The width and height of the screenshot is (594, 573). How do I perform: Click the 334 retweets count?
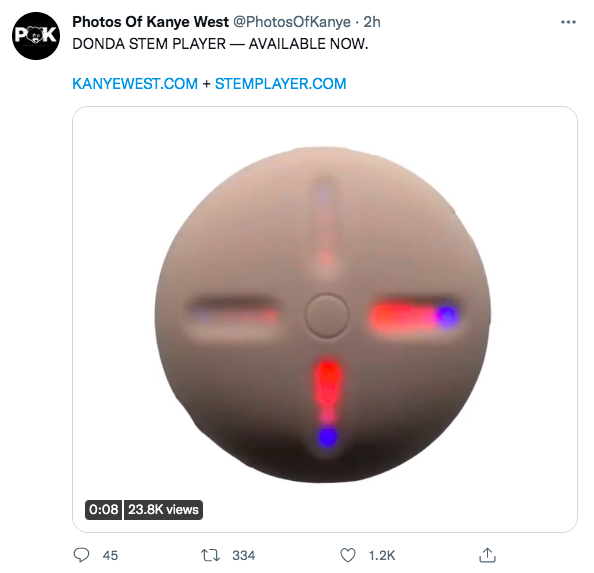244,556
